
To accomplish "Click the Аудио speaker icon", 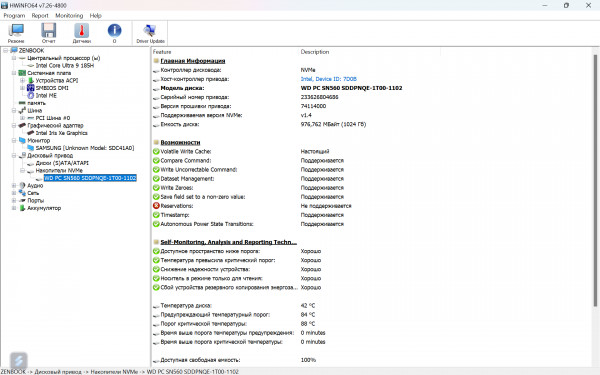I will 22,186.
